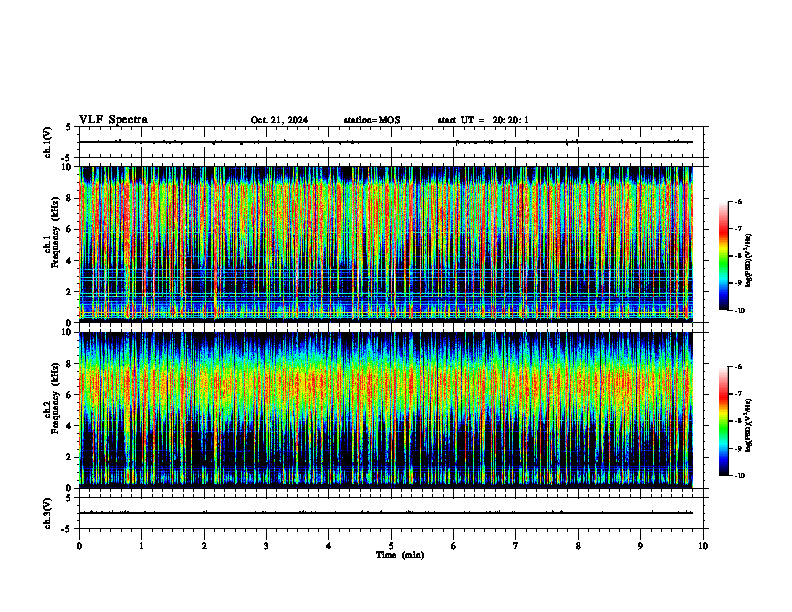Click the '5' tick on ch.1(V) axis
792x612 pixels.
tap(68, 127)
